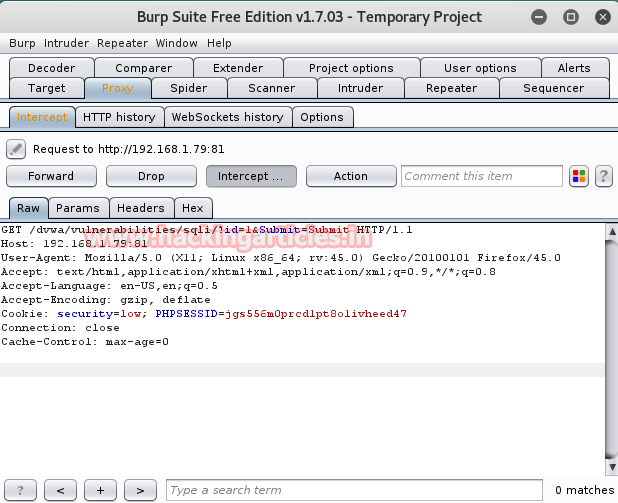The height and width of the screenshot is (503, 618).
Task: Open the Action dropdown menu
Action: 351,176
